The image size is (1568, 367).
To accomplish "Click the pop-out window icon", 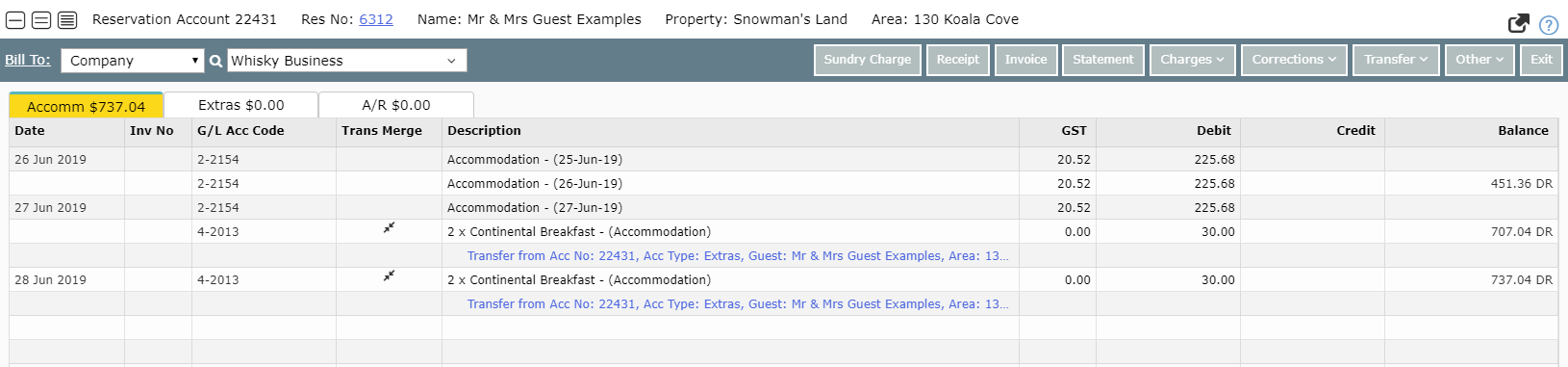I will pos(1519,24).
